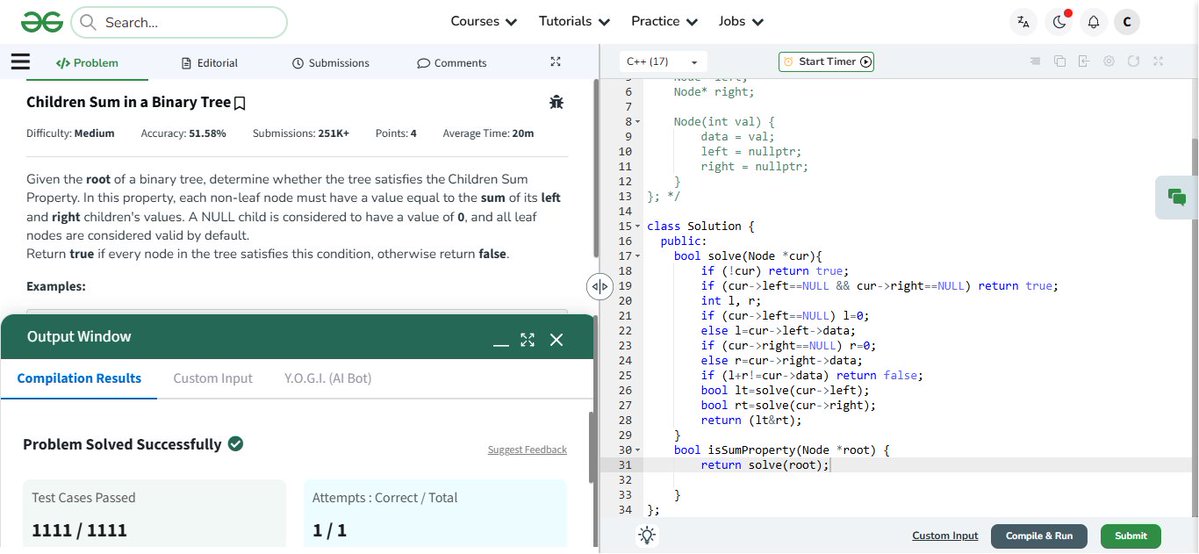The height and width of the screenshot is (554, 1199).
Task: Click the Output Window scrollbar
Action: 591,448
